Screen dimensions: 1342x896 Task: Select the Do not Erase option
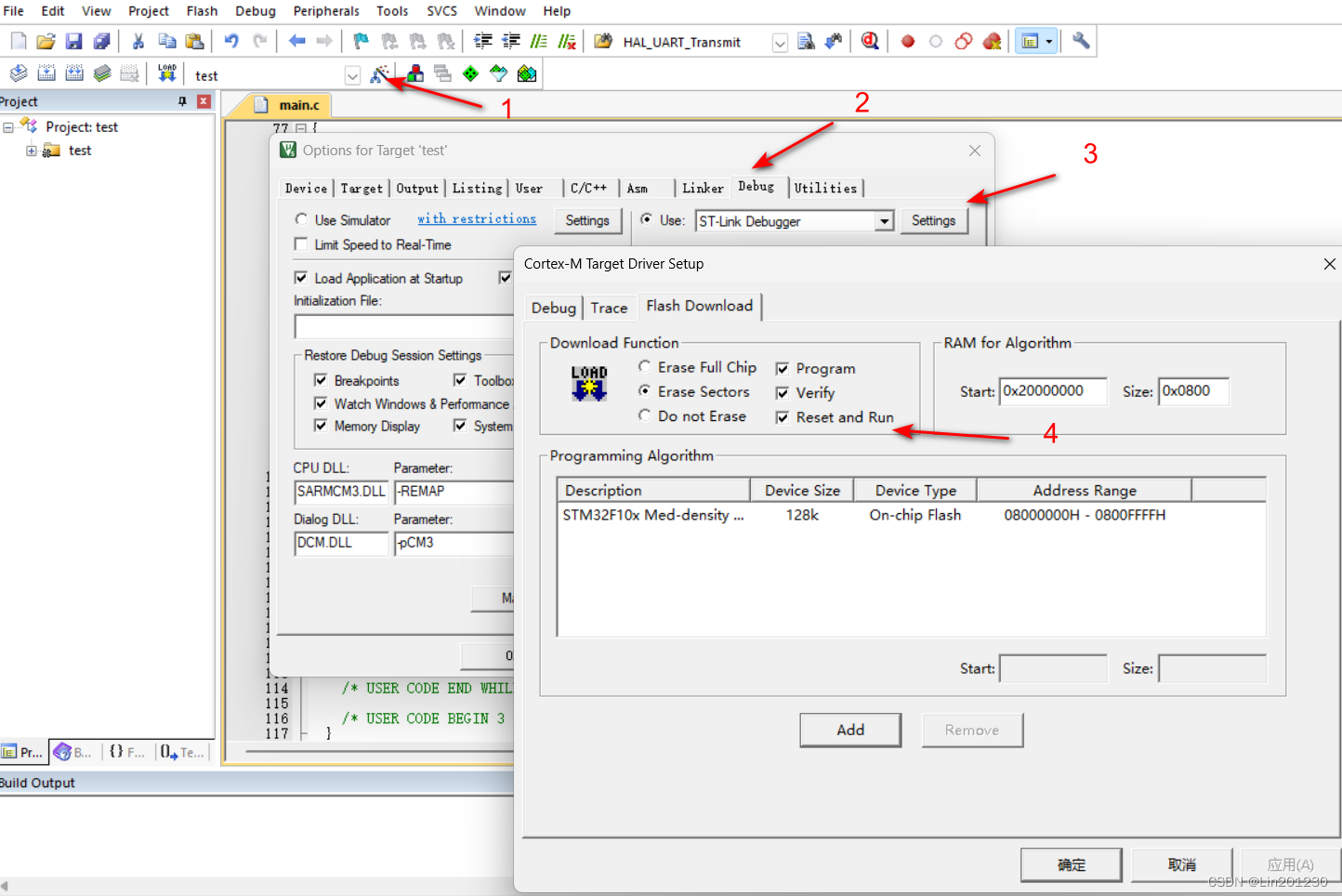point(644,415)
